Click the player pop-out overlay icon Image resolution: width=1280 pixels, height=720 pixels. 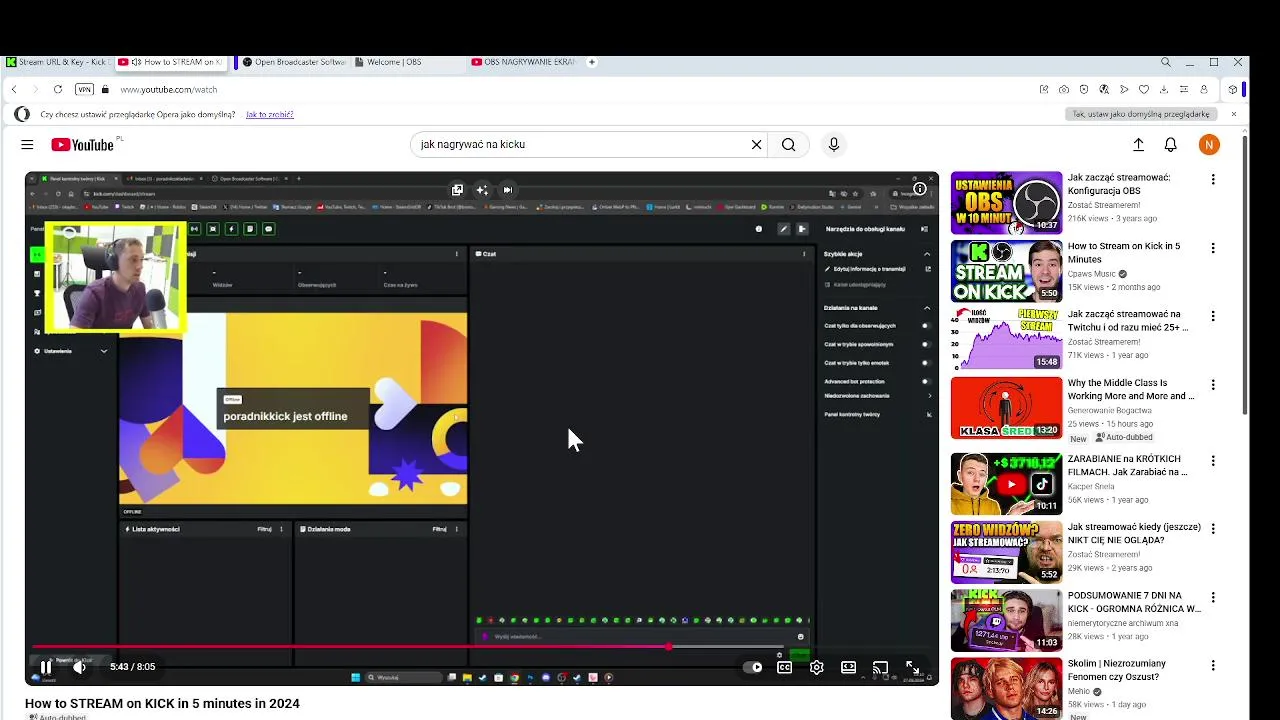point(457,189)
